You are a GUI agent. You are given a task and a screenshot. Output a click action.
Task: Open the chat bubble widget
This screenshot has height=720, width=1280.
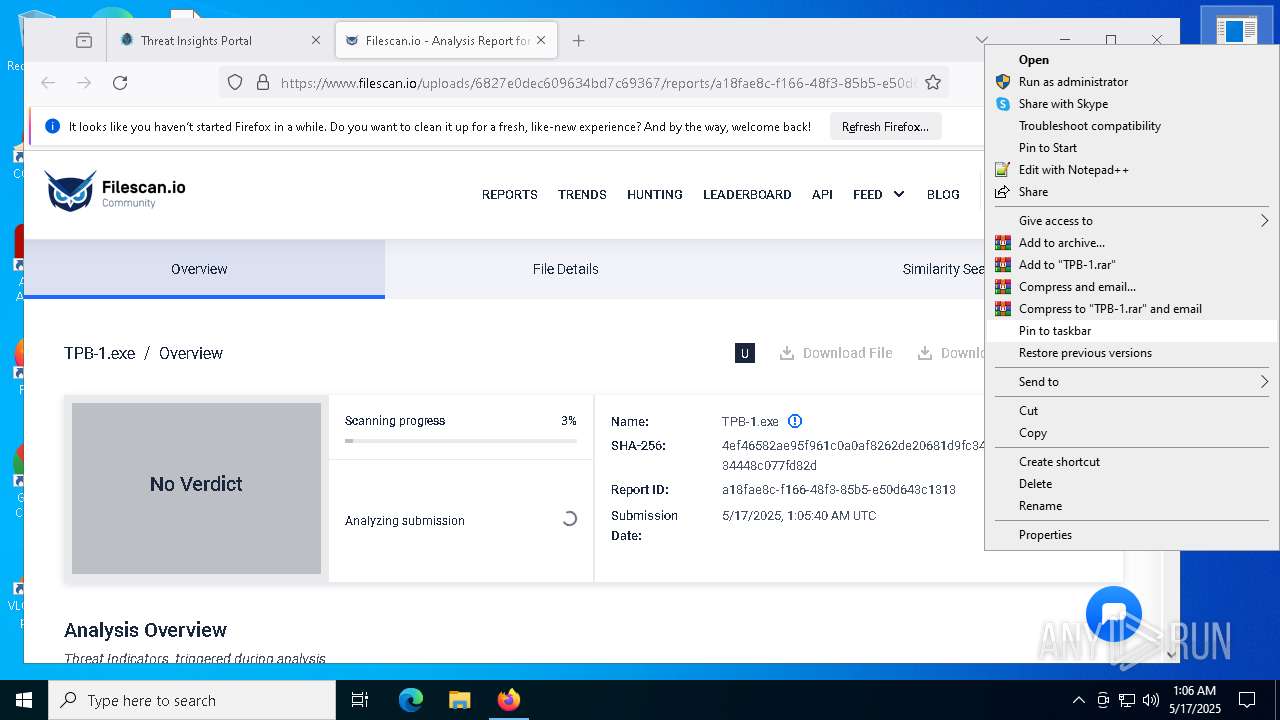[1113, 614]
